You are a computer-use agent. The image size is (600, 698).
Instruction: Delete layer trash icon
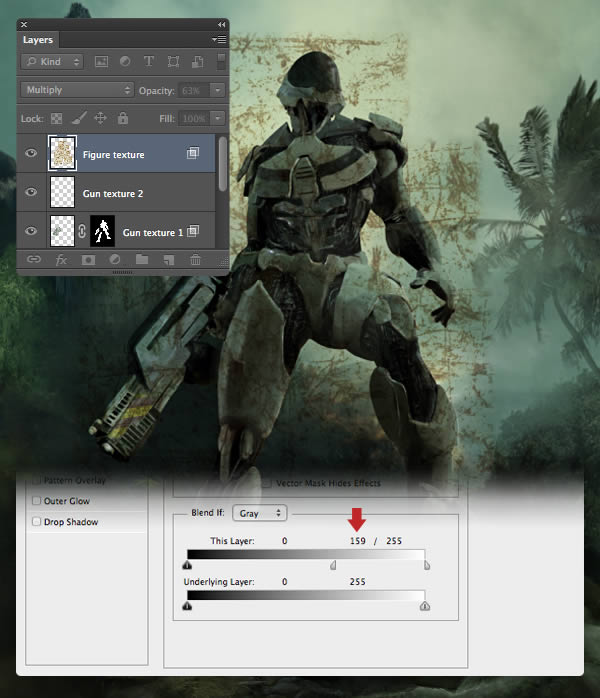click(195, 259)
